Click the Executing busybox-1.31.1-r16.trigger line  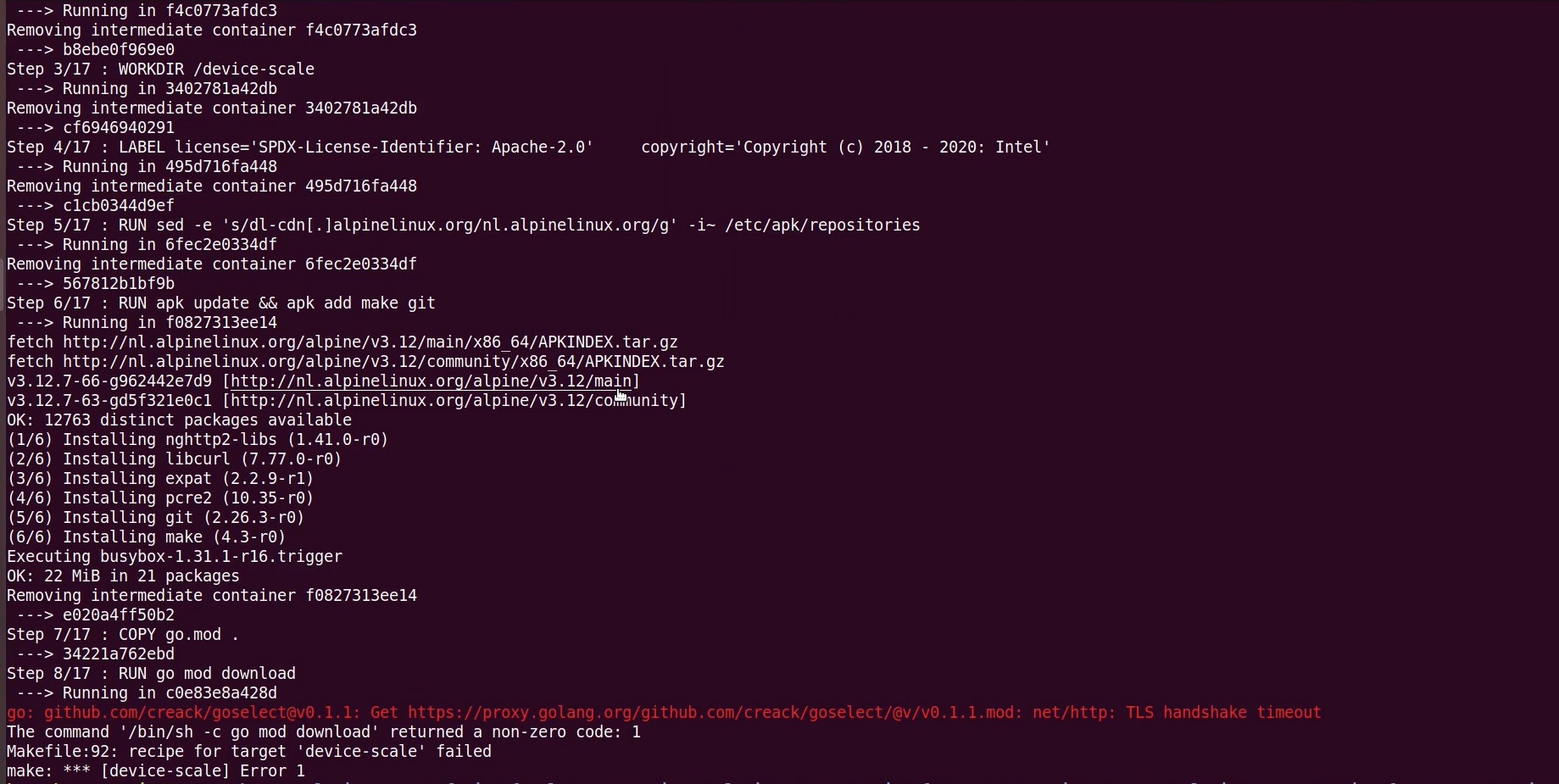click(175, 557)
